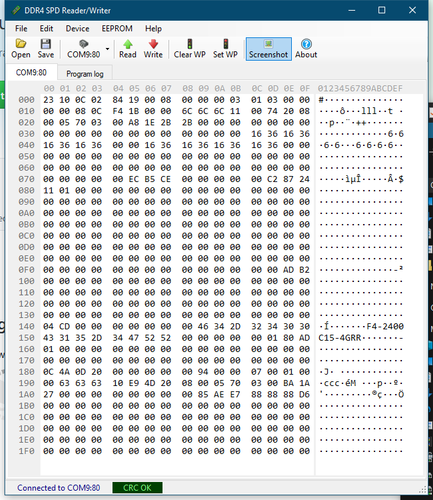Select byte D6 at end of row 1A0
Viewport: 433px width, 500px height.
click(304, 394)
